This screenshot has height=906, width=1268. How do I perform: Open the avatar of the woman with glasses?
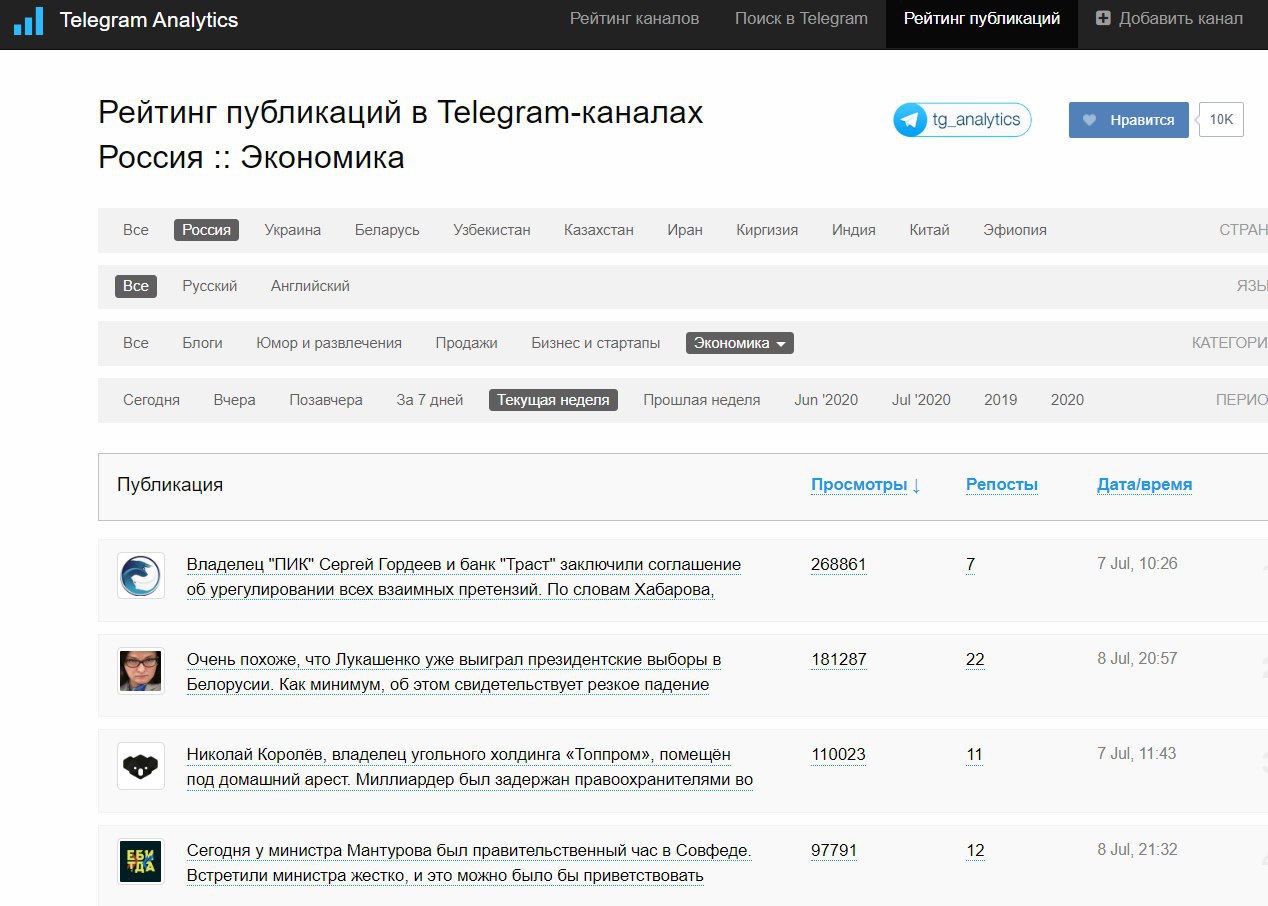(x=141, y=671)
